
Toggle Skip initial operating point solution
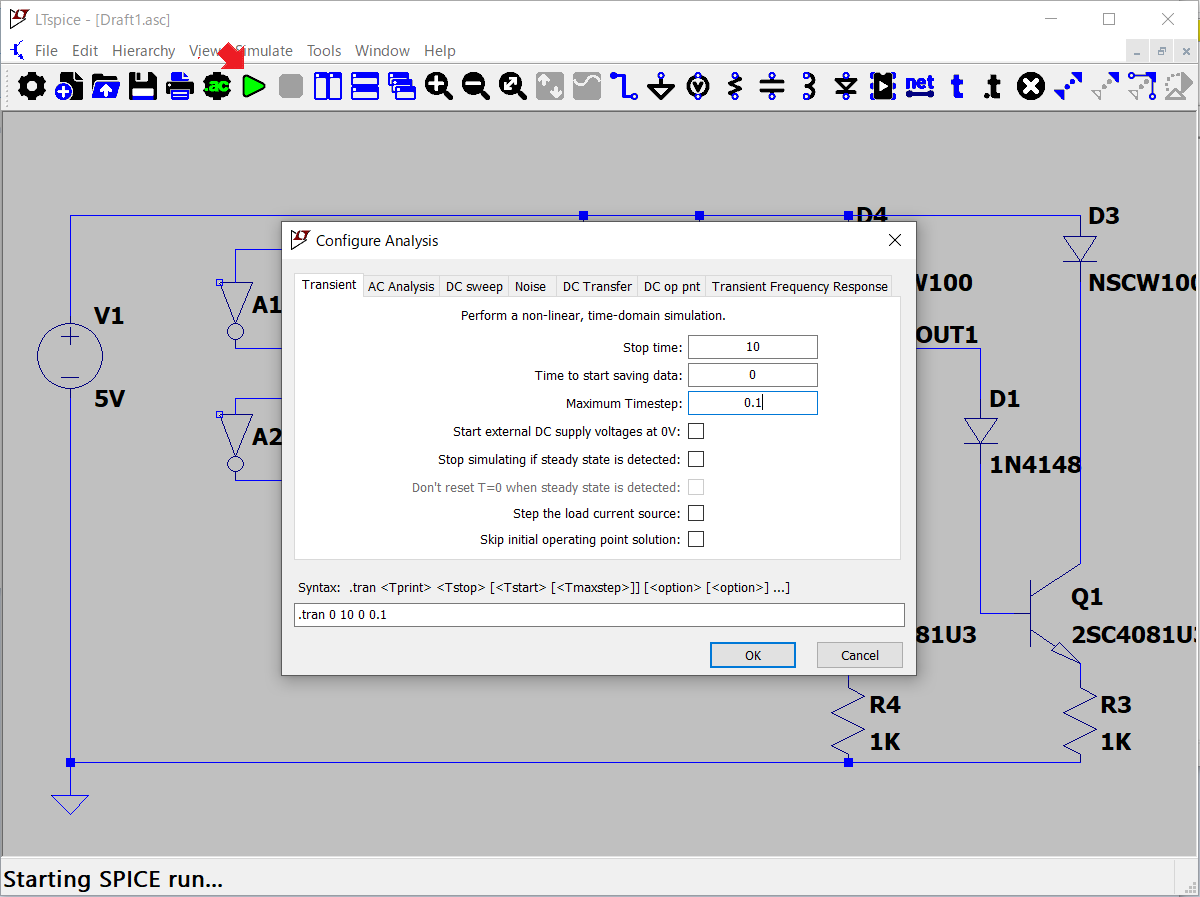click(x=696, y=539)
